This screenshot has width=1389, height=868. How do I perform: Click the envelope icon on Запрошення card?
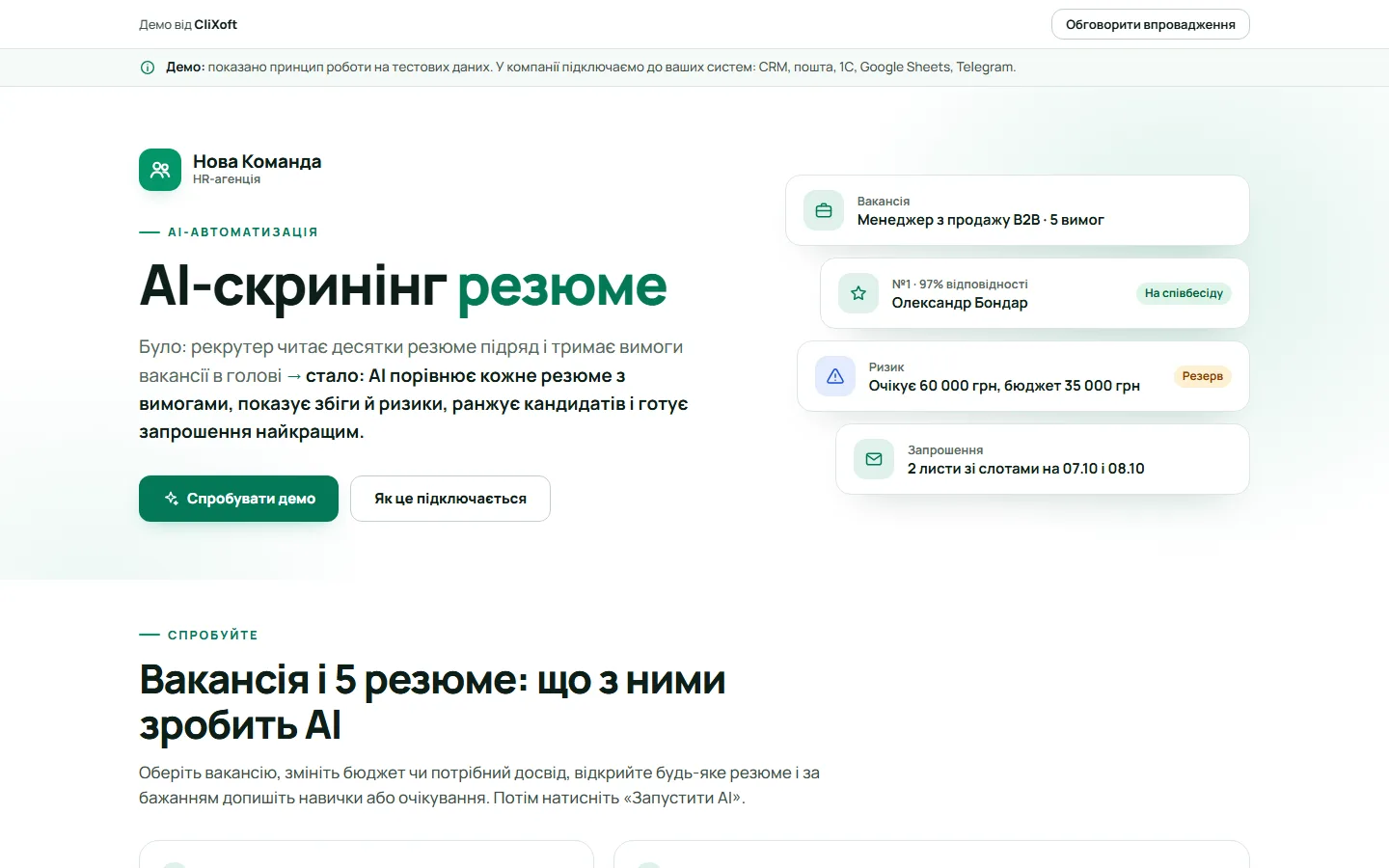874,459
